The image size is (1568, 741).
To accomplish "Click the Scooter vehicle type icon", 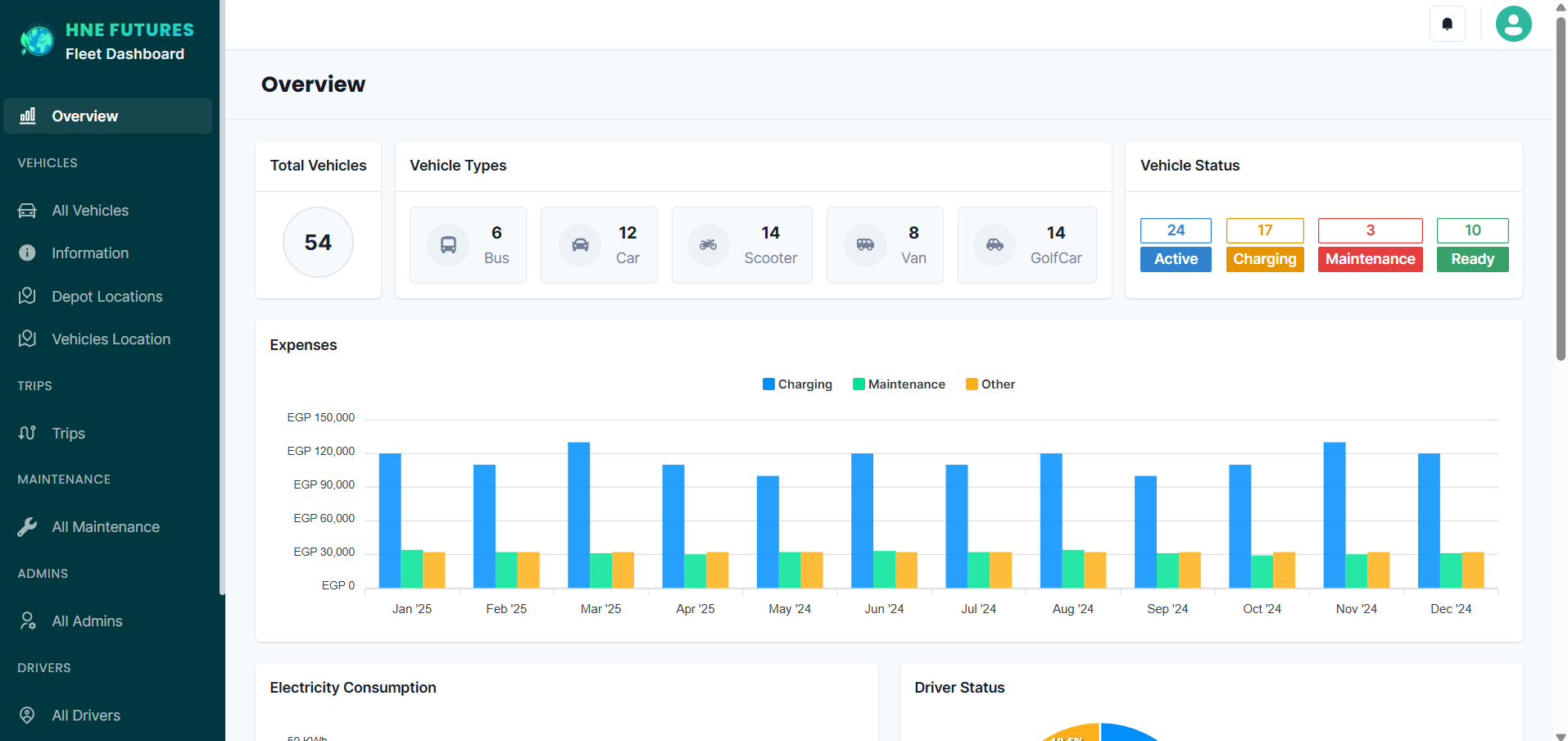I will (708, 244).
